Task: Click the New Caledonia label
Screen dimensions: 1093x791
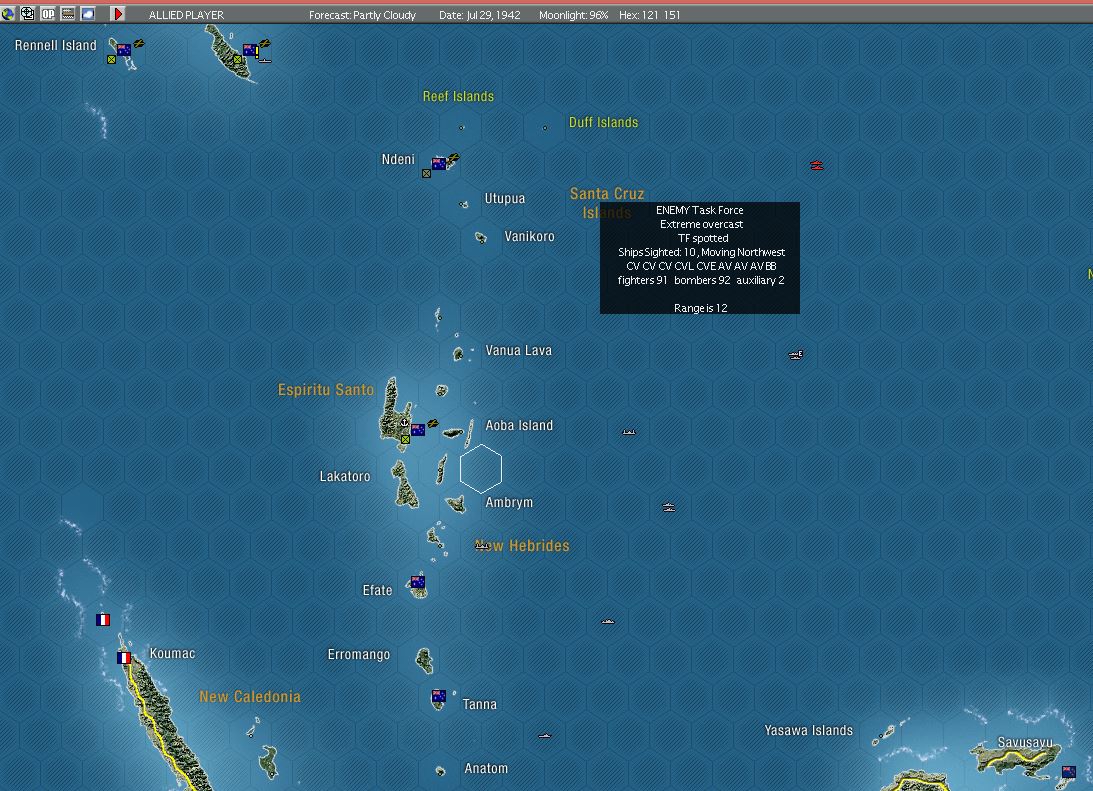Action: coord(250,696)
